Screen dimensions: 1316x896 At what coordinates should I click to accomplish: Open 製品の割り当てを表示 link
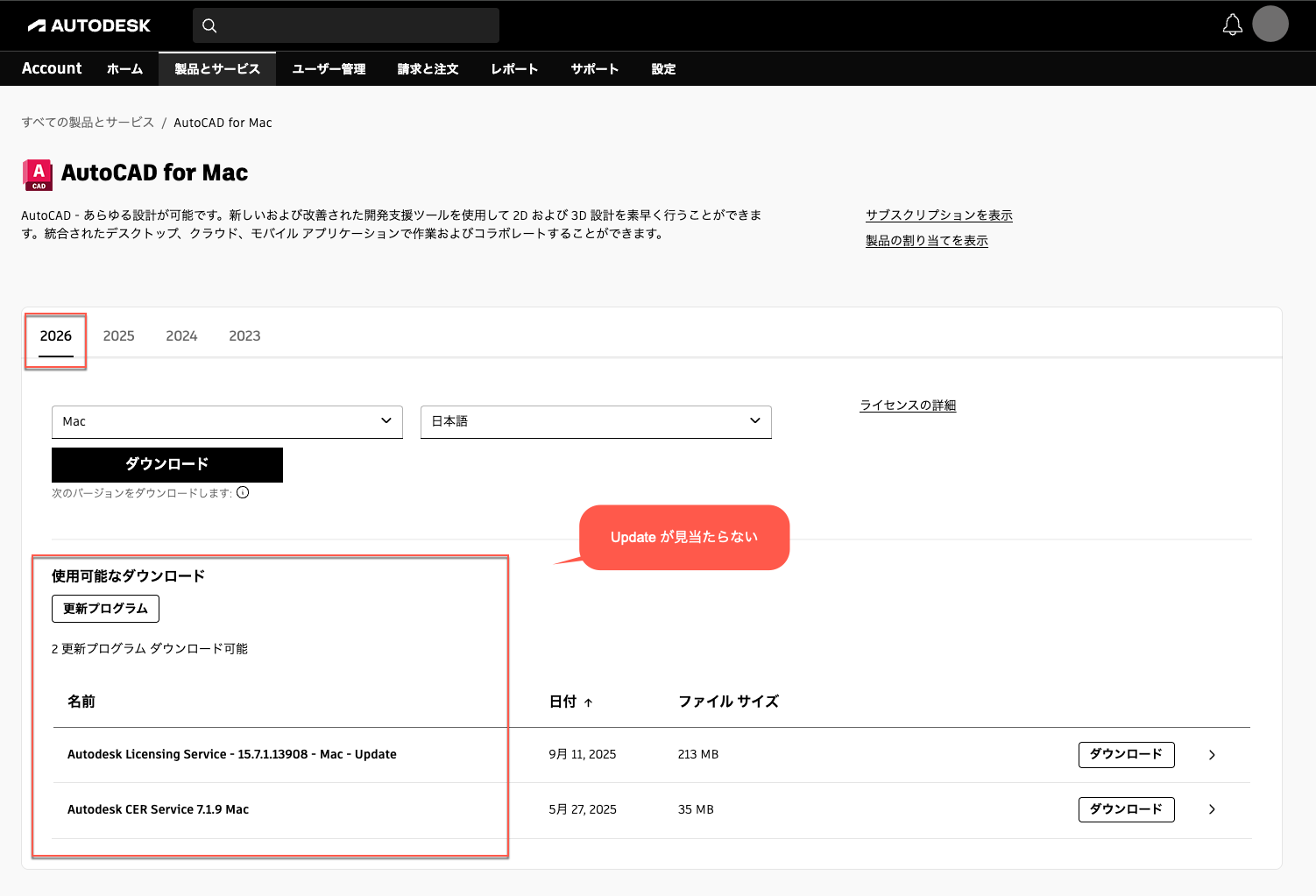[x=927, y=241]
